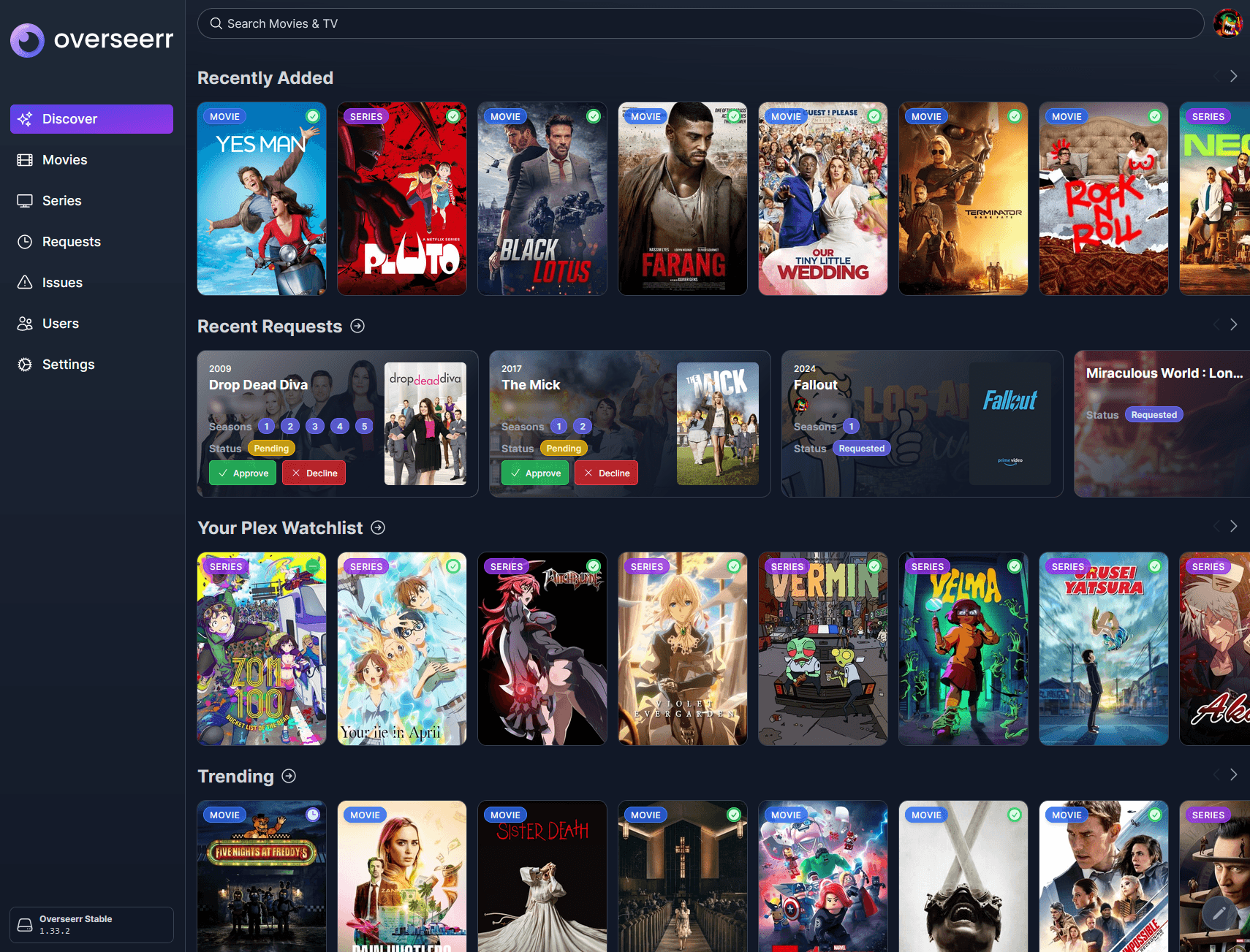The image size is (1250, 952).
Task: Open Vermin series poster
Action: point(823,649)
